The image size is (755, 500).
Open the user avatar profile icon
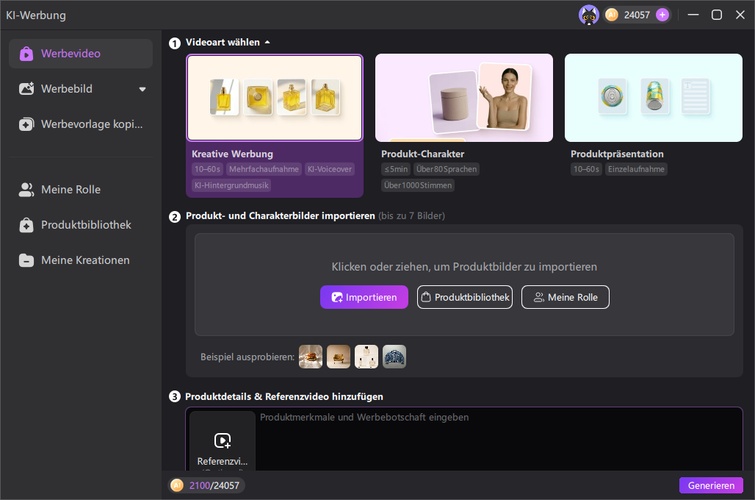pyautogui.click(x=588, y=15)
